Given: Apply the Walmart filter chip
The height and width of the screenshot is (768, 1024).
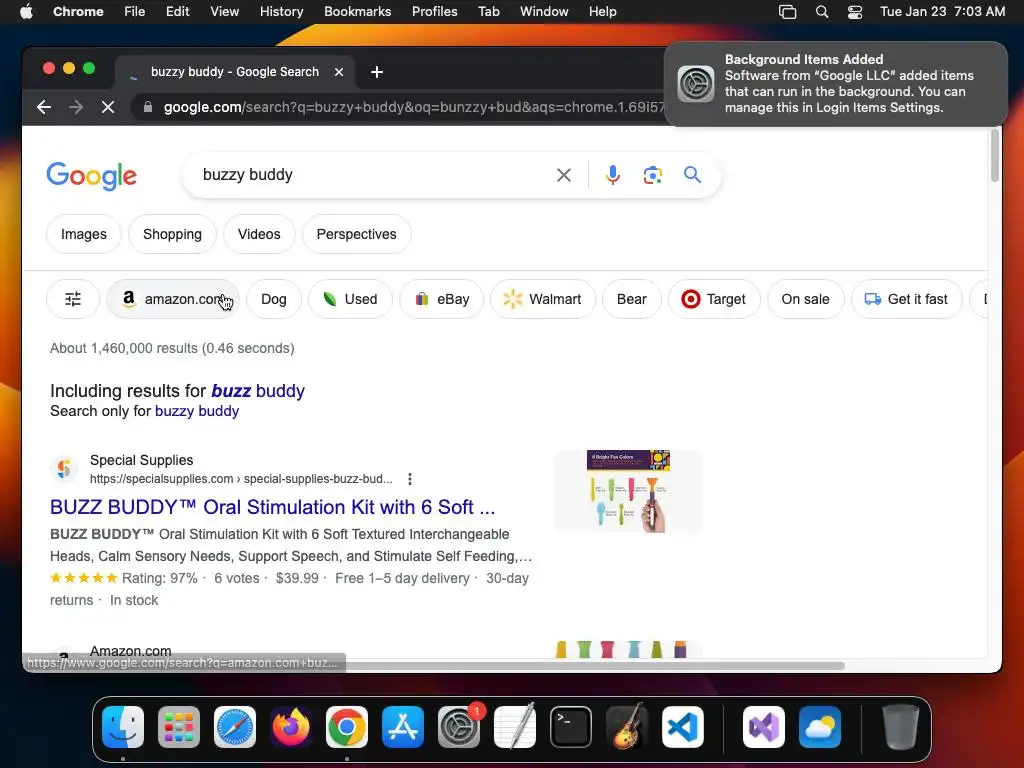Looking at the screenshot, I should (x=543, y=299).
